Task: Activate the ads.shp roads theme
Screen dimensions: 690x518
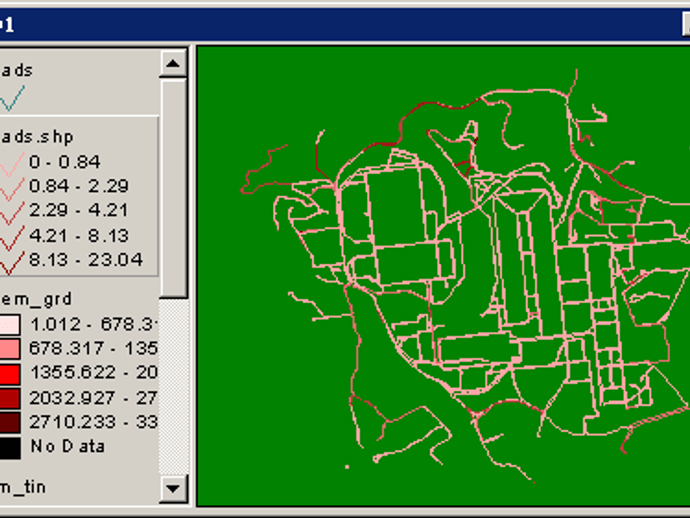Action: (37, 137)
